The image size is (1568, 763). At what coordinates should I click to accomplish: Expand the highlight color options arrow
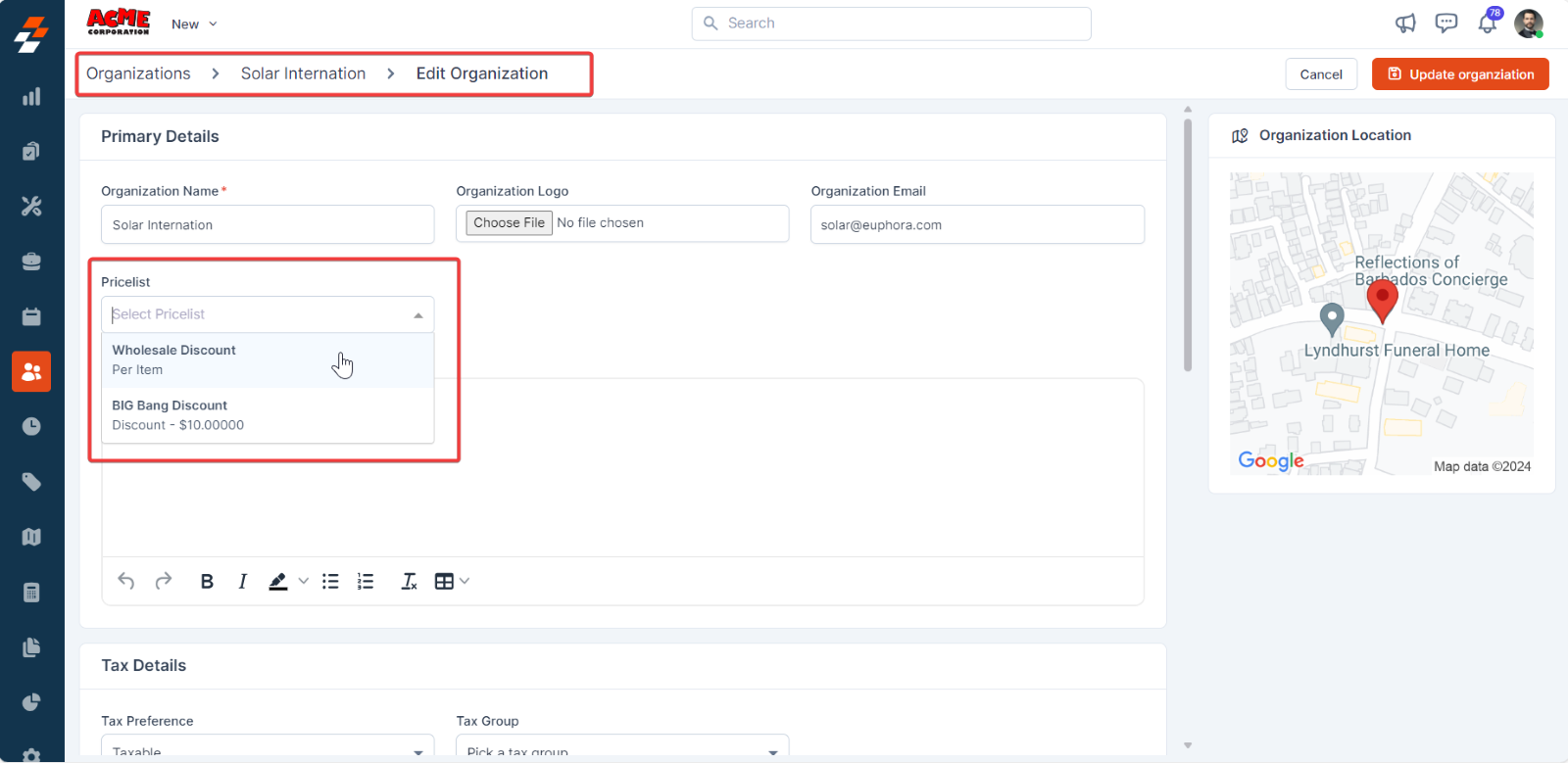click(304, 581)
